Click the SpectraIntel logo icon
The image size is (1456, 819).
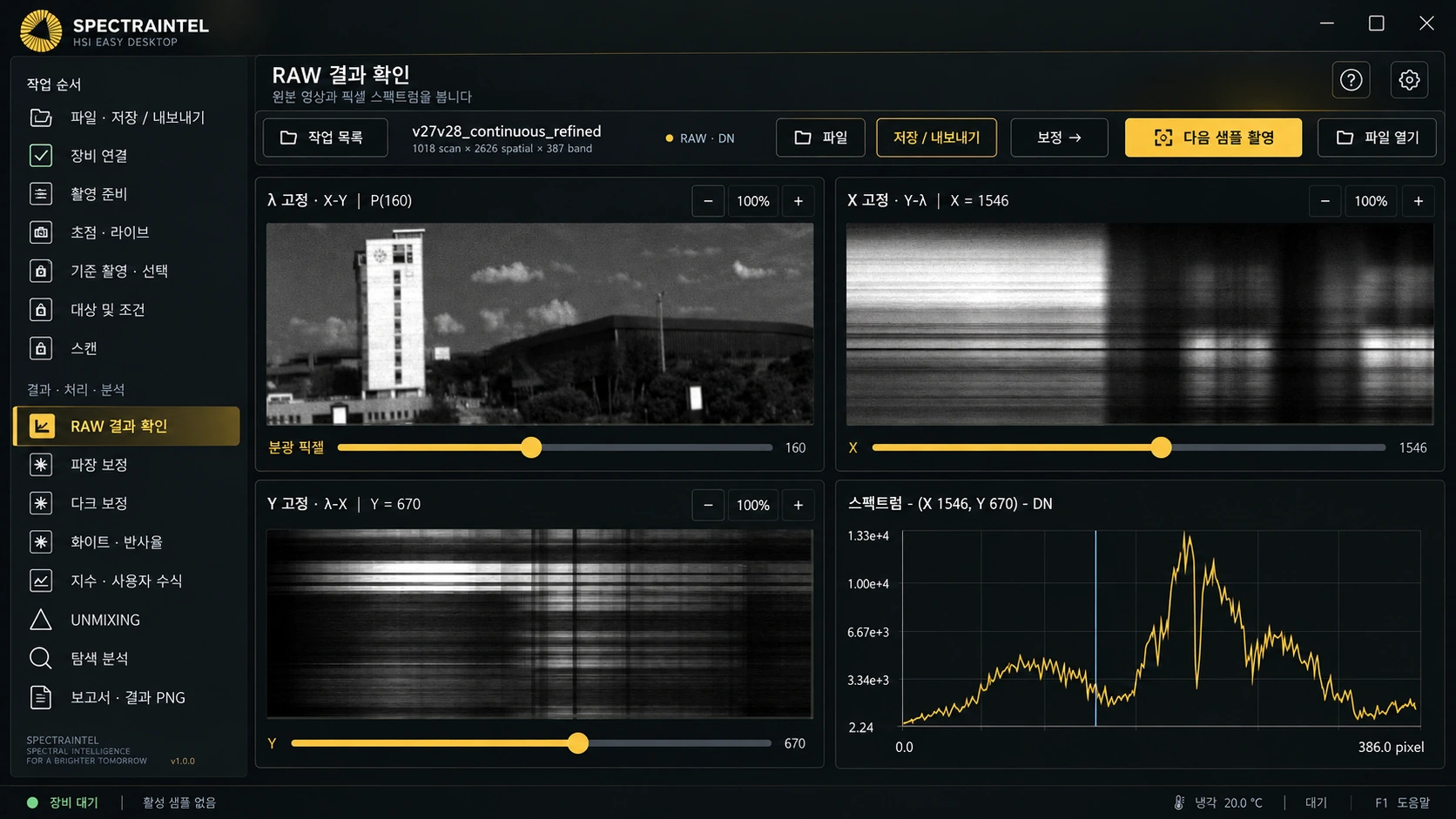click(41, 31)
